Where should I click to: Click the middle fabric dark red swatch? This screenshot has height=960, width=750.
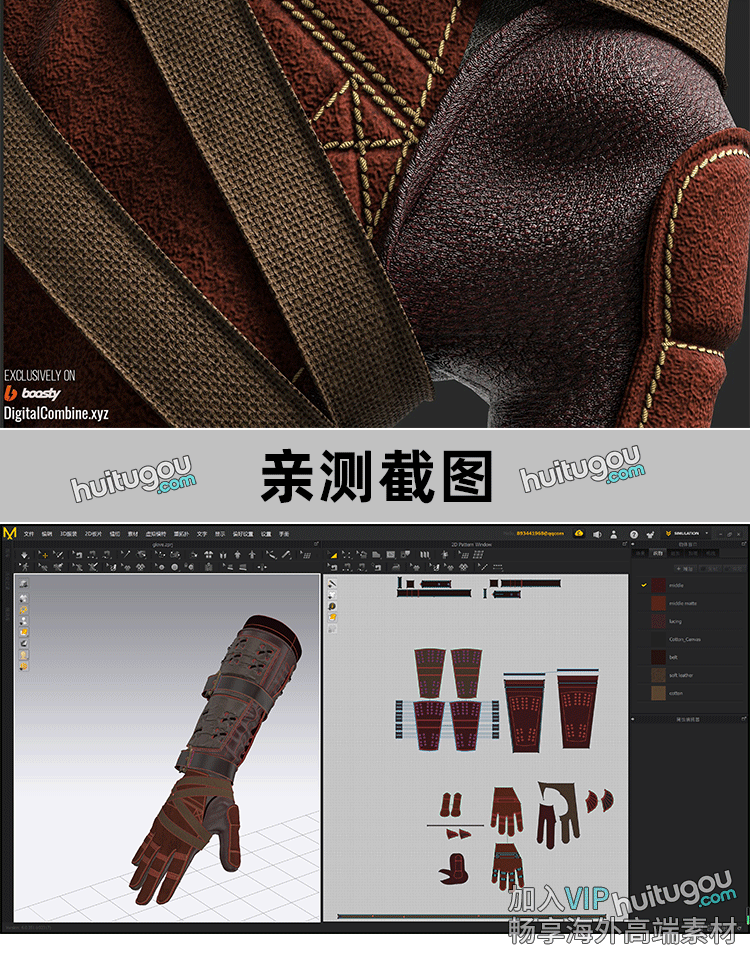[658, 585]
